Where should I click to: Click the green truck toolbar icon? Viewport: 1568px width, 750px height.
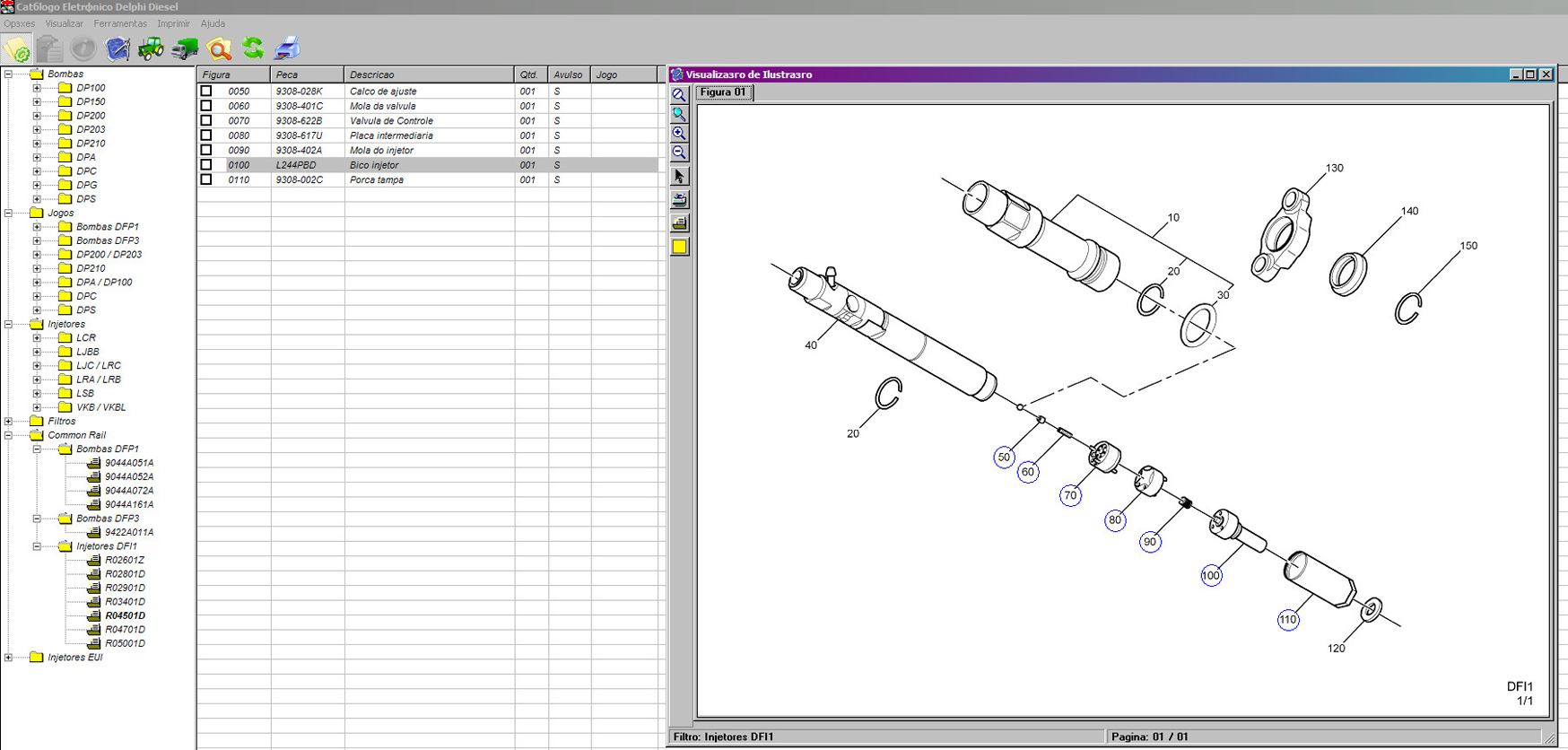pyautogui.click(x=185, y=48)
